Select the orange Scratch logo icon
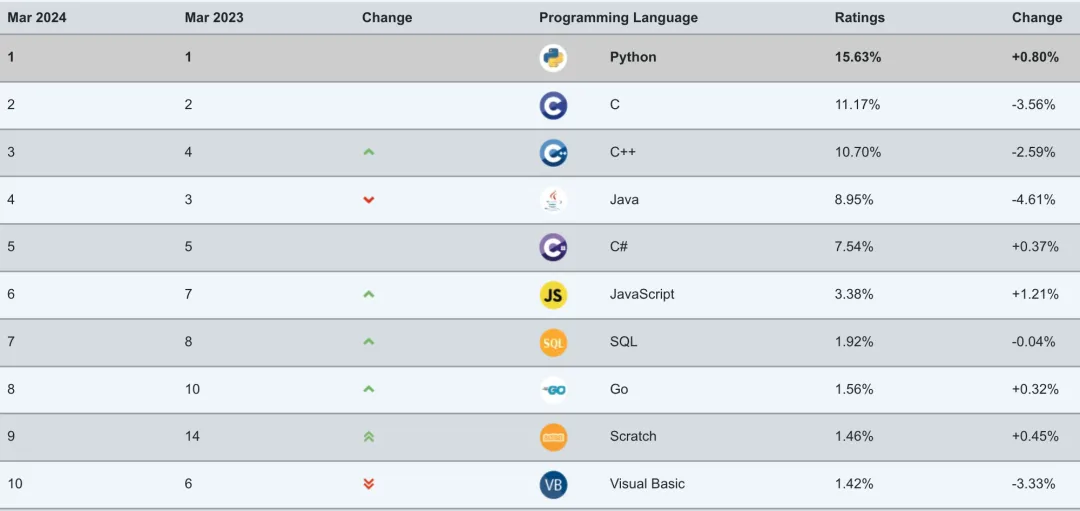The height and width of the screenshot is (511, 1080). pyautogui.click(x=553, y=437)
